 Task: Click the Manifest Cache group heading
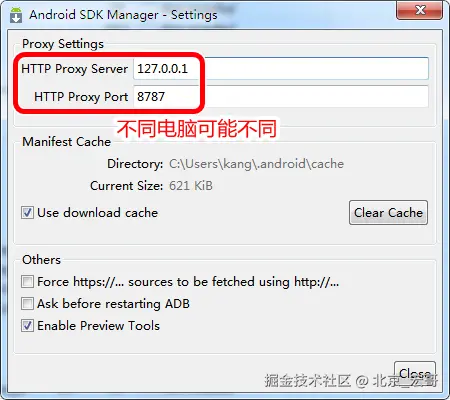tap(67, 142)
